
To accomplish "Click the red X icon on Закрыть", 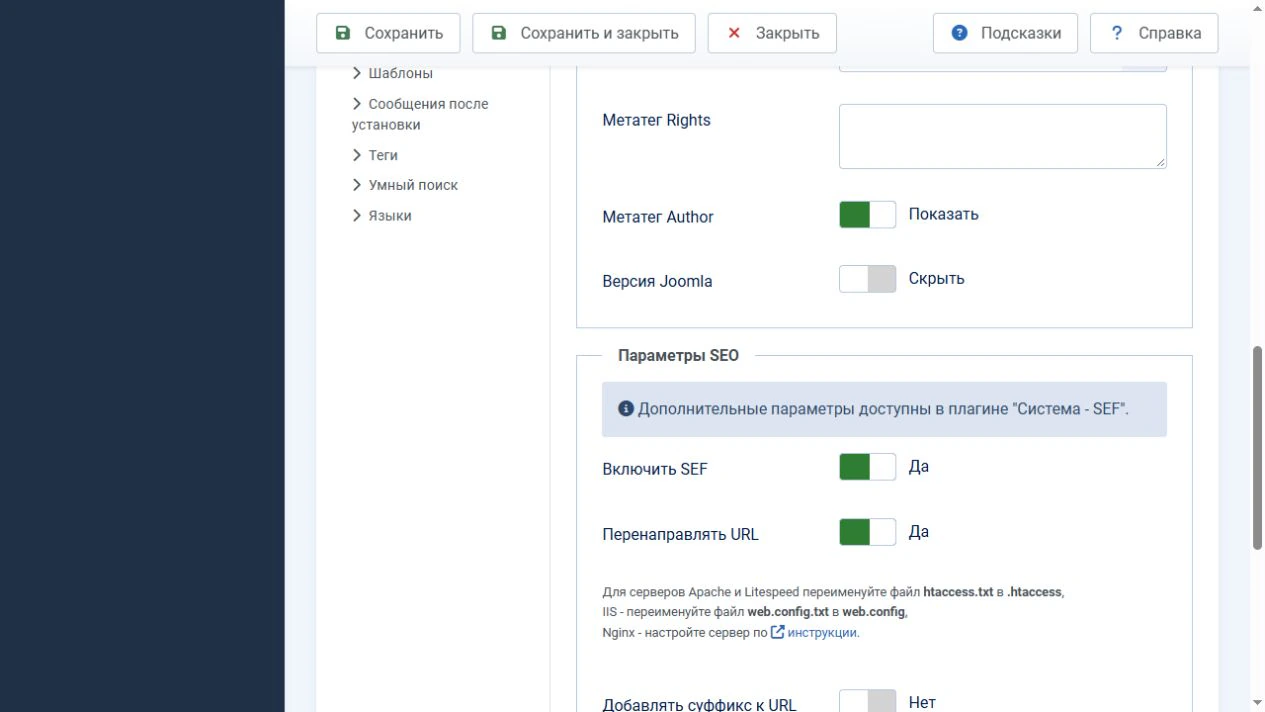I will pyautogui.click(x=734, y=33).
